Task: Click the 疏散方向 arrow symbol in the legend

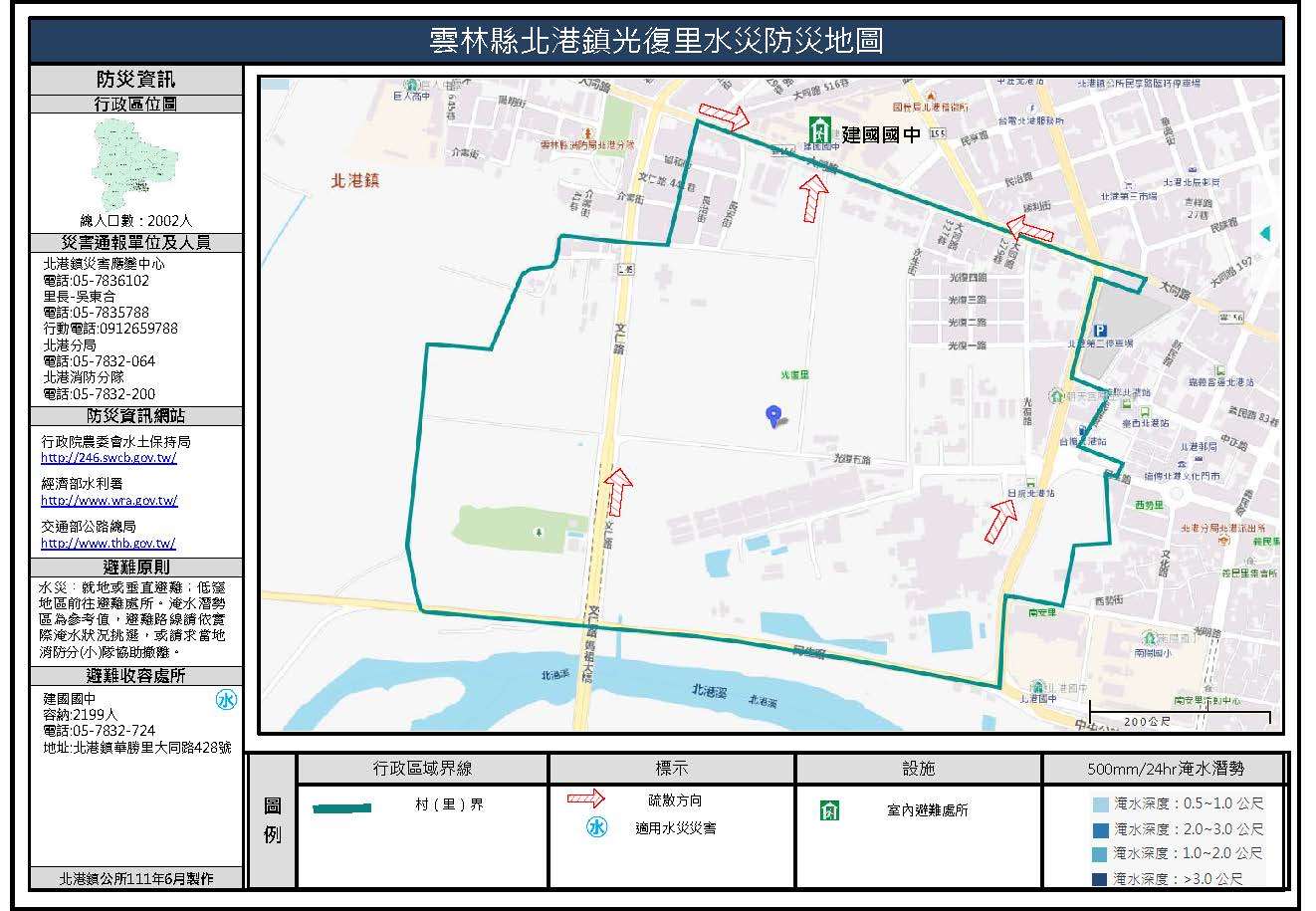Action: coord(585,798)
